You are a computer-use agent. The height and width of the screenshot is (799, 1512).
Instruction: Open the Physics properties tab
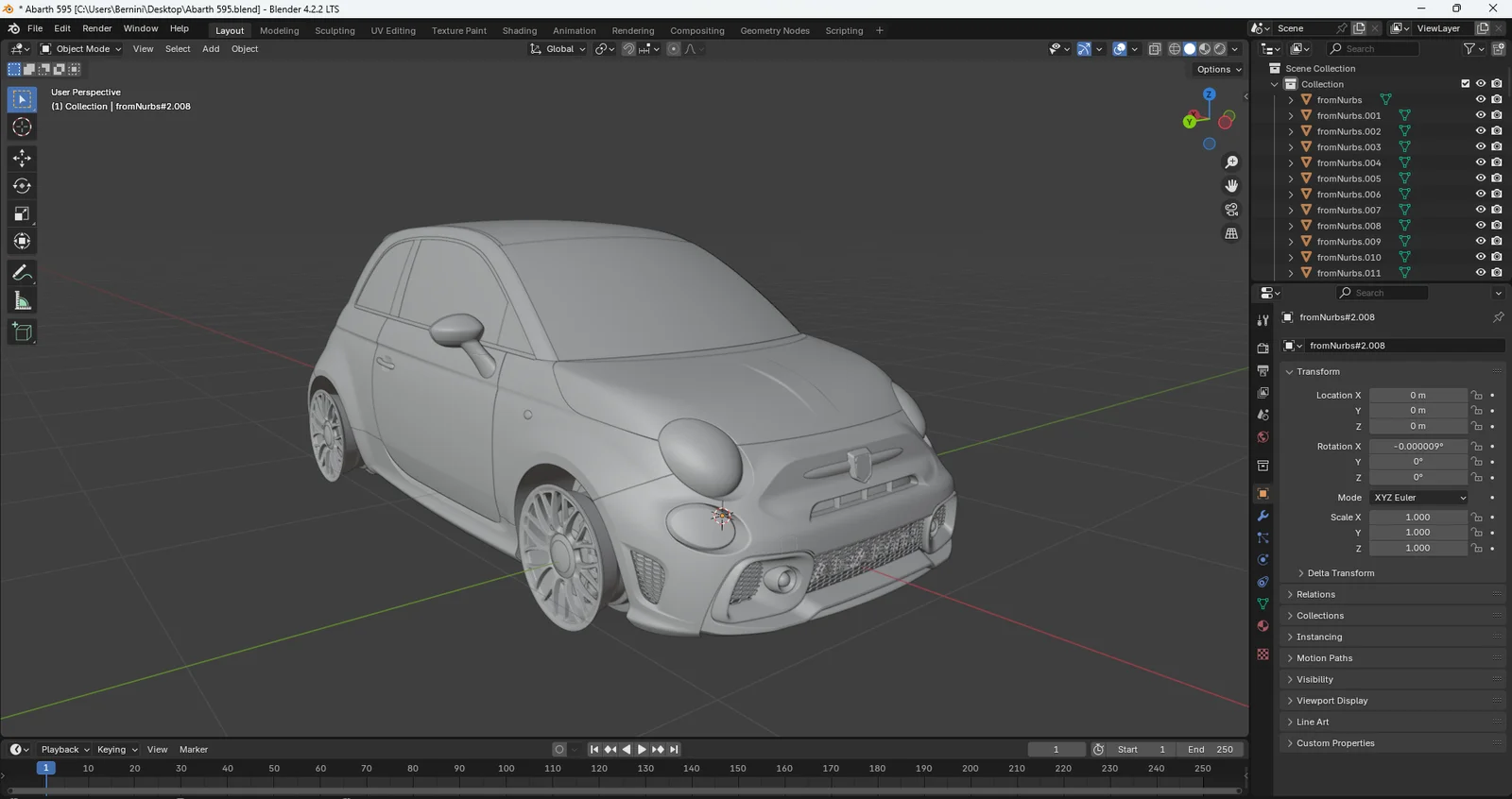tap(1263, 559)
